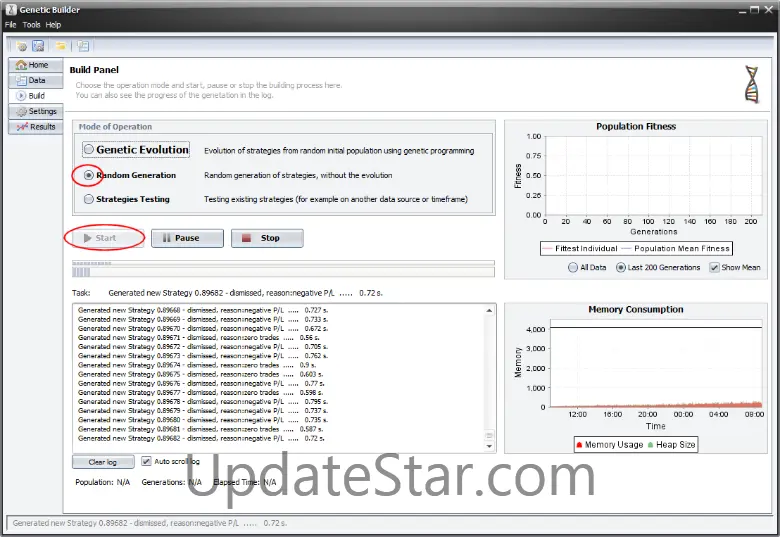This screenshot has width=780, height=537.
Task: Click the Task status line text
Action: (x=246, y=293)
